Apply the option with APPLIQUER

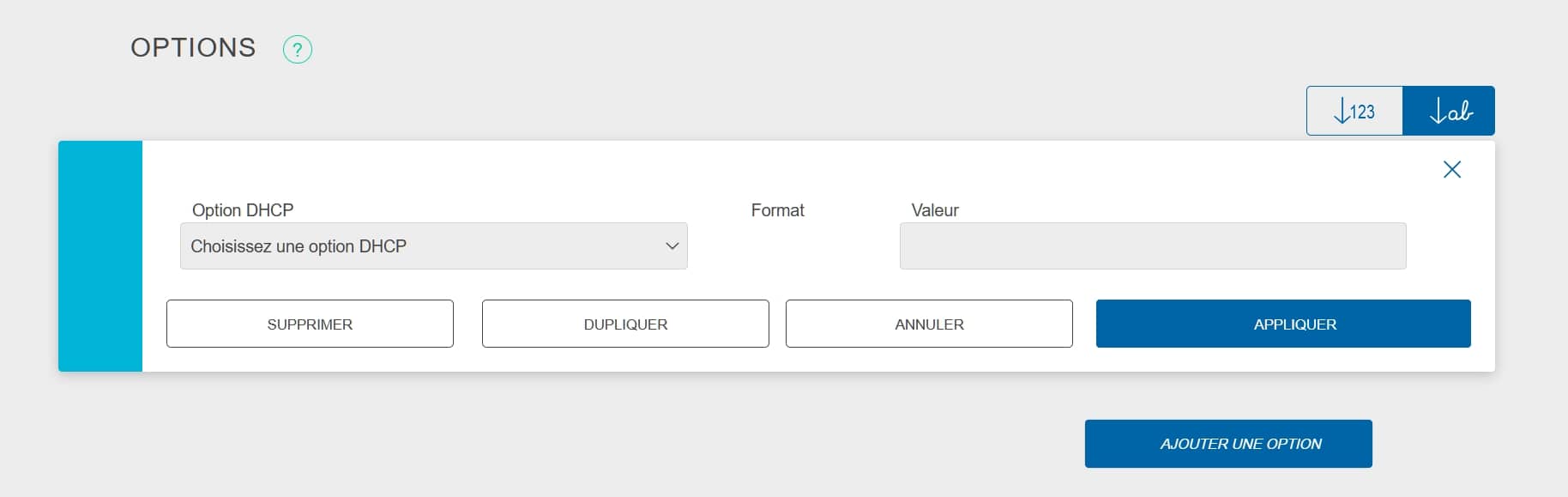tap(1283, 324)
